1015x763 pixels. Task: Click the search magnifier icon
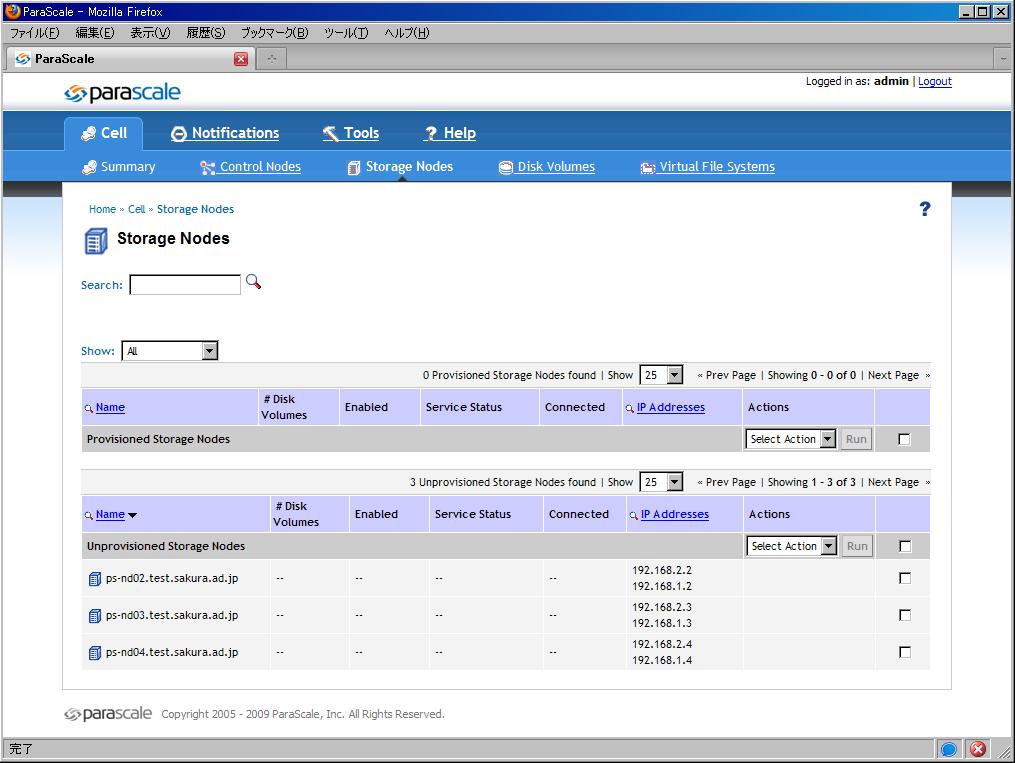click(253, 282)
